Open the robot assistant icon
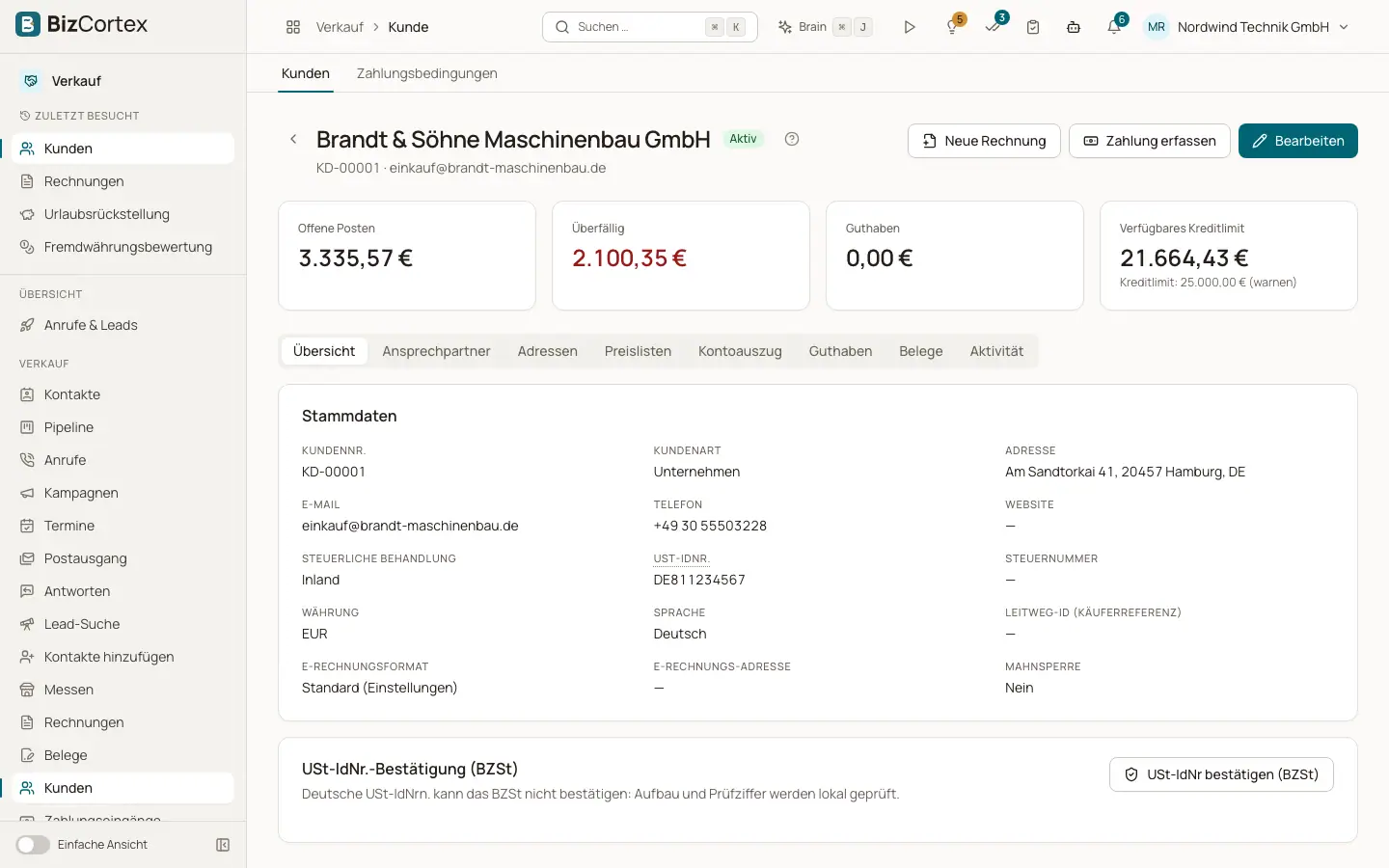Viewport: 1389px width, 868px height. pos(1074,27)
